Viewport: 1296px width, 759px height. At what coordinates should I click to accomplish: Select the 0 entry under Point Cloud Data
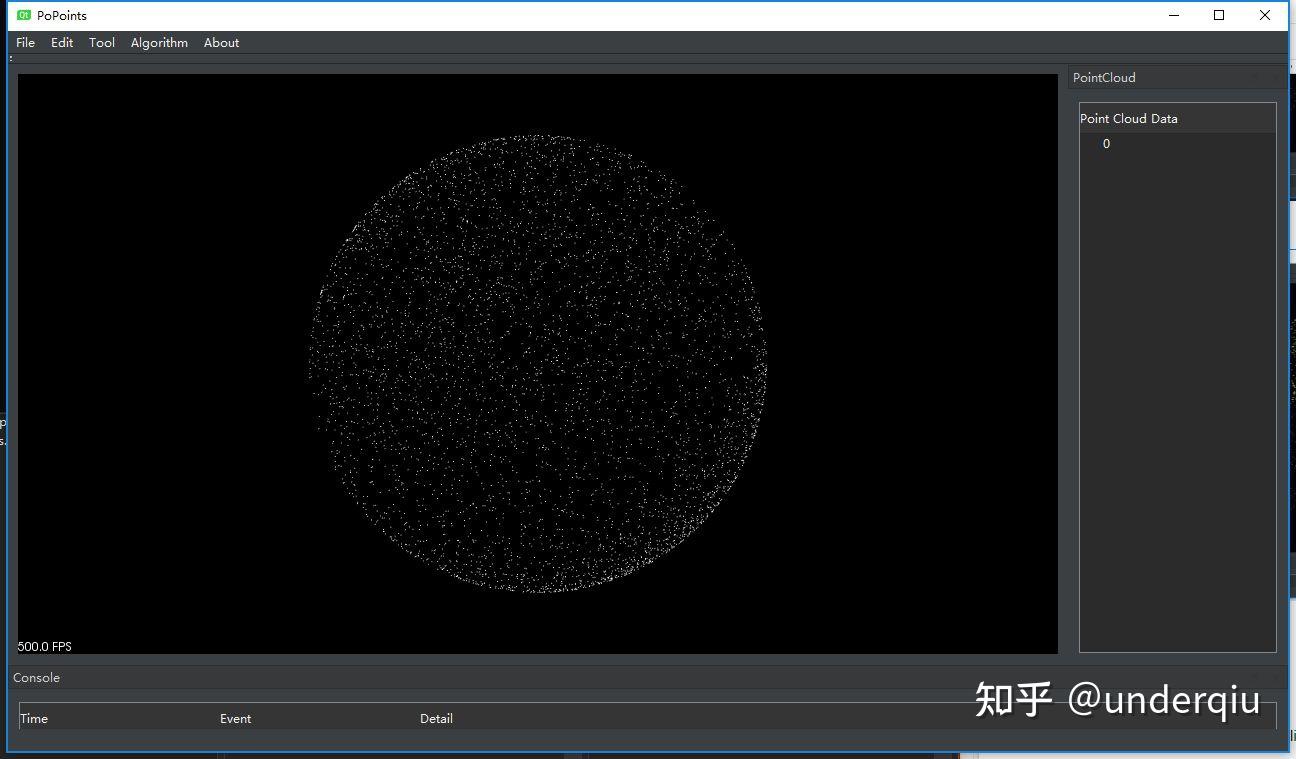(1106, 143)
